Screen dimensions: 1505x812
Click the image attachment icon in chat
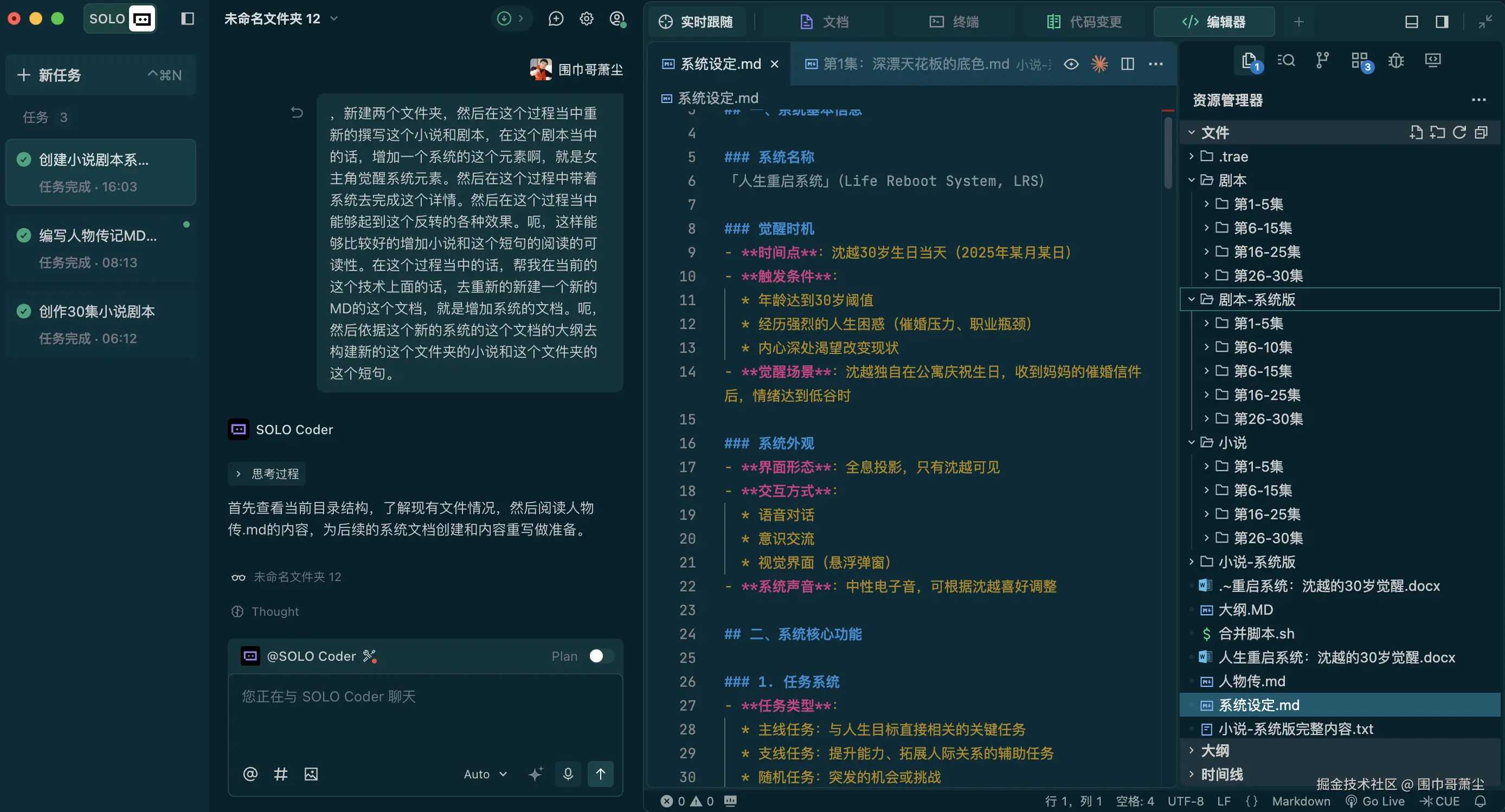[311, 774]
